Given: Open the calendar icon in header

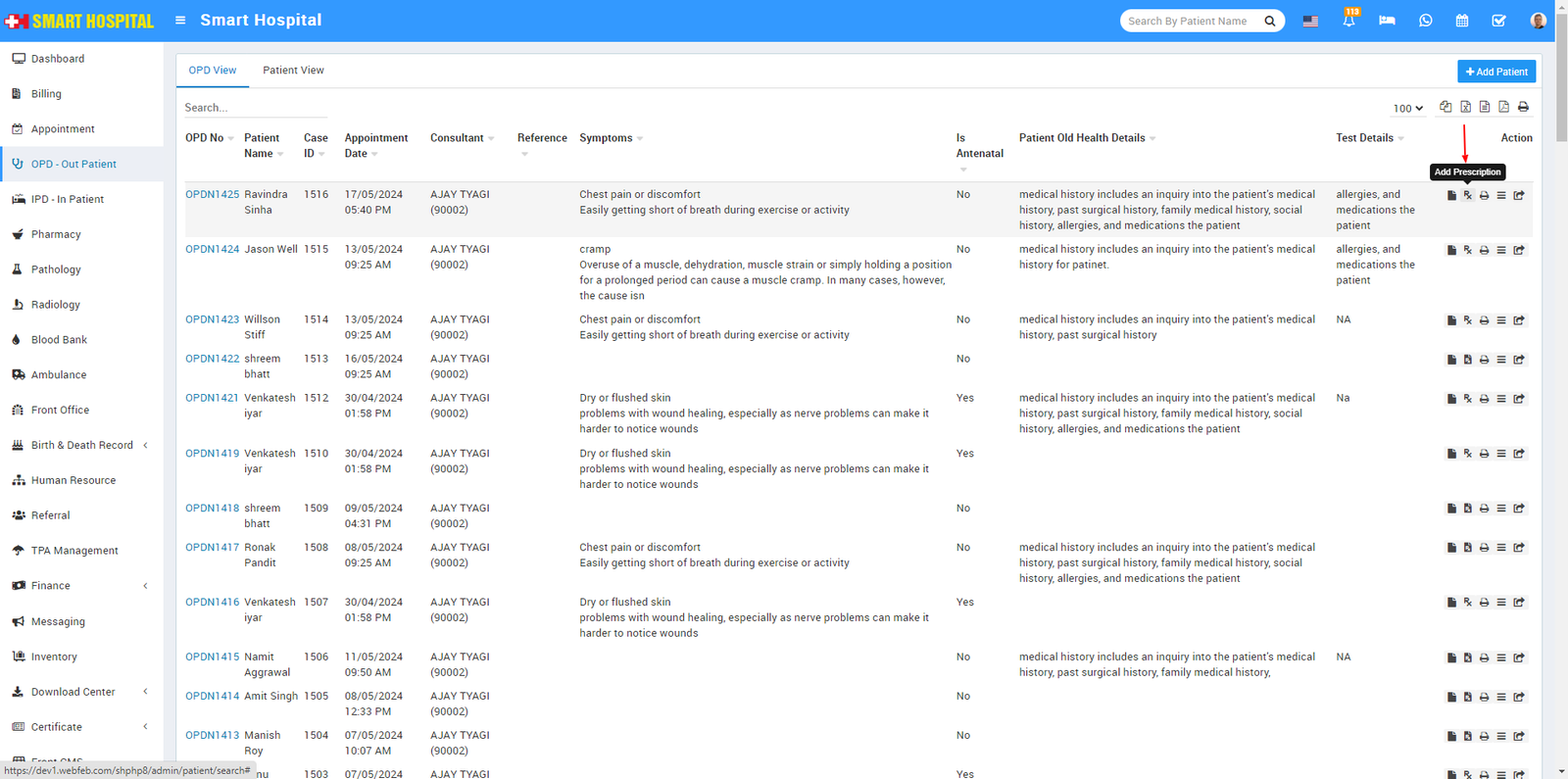Looking at the screenshot, I should point(1461,21).
